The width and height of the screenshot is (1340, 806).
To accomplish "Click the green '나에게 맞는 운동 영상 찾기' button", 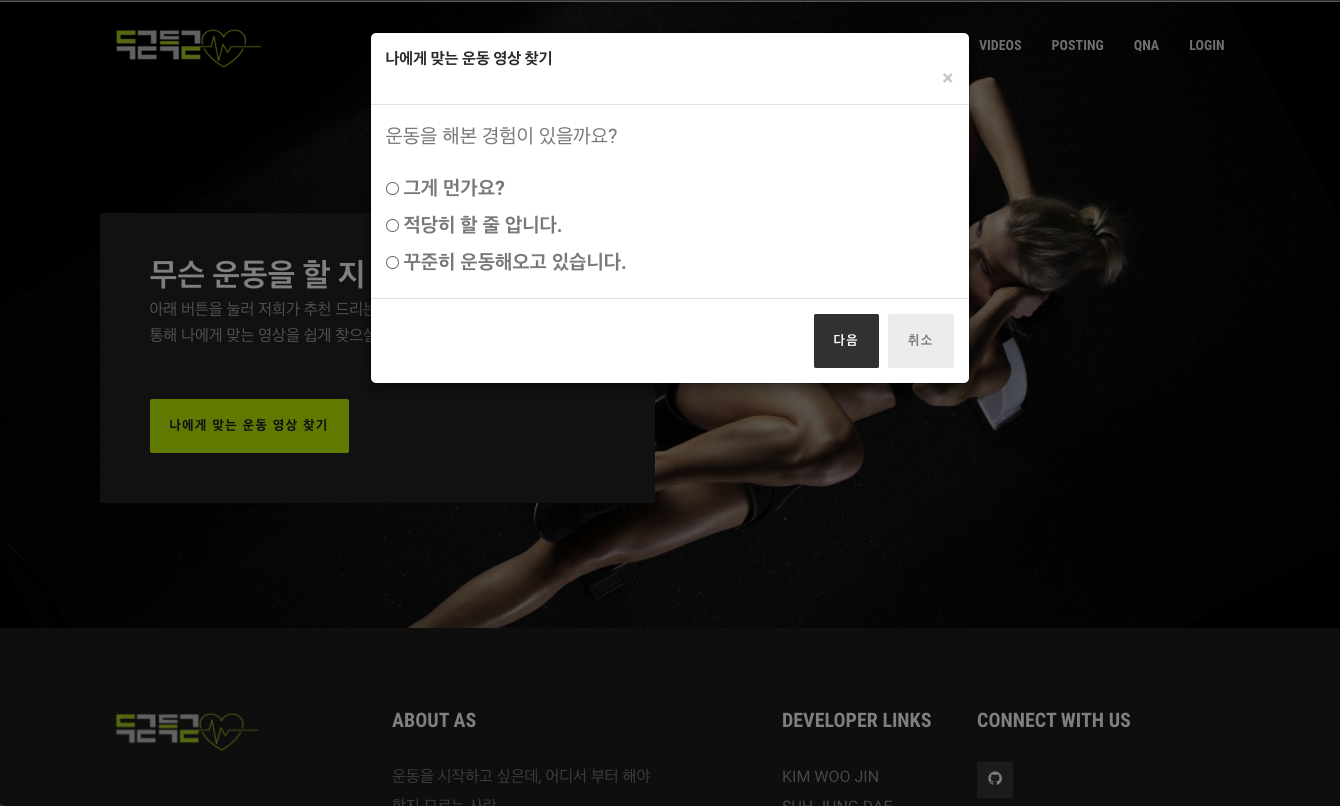I will tap(249, 426).
